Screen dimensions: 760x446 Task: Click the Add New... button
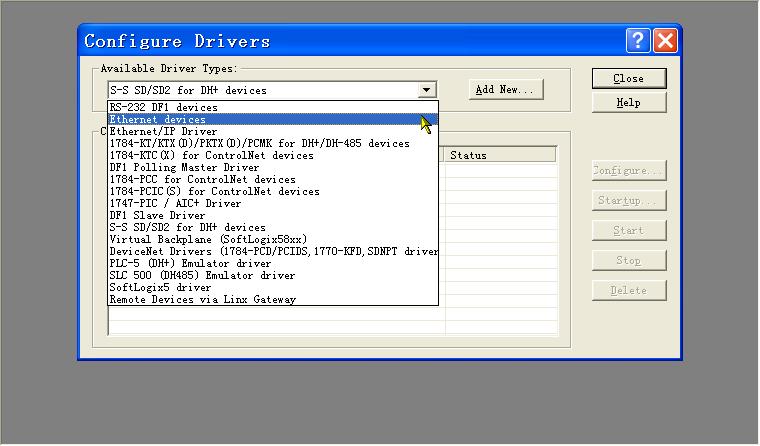pyautogui.click(x=506, y=90)
